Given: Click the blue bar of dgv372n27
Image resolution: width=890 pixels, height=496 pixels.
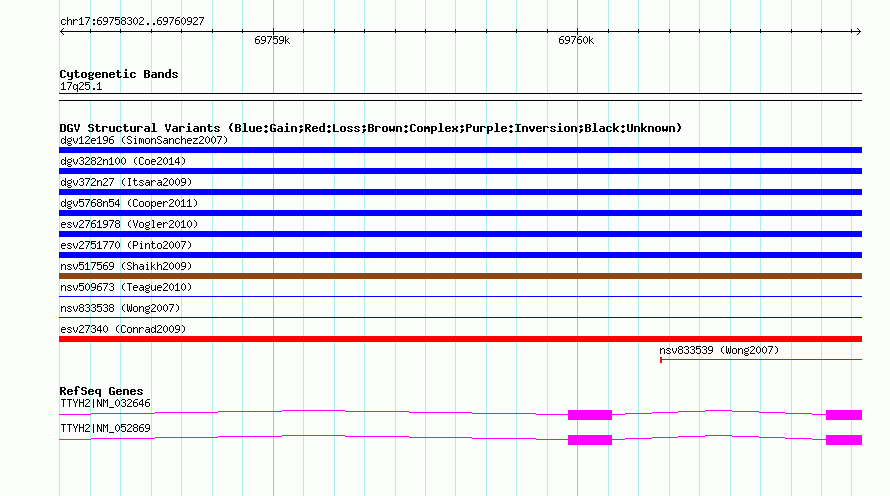Looking at the screenshot, I should point(460,192).
